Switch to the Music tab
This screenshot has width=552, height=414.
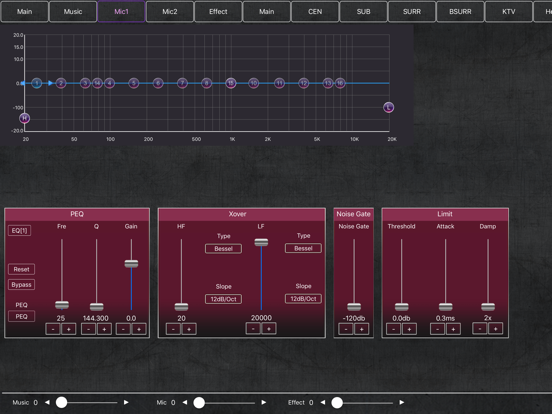click(x=73, y=12)
